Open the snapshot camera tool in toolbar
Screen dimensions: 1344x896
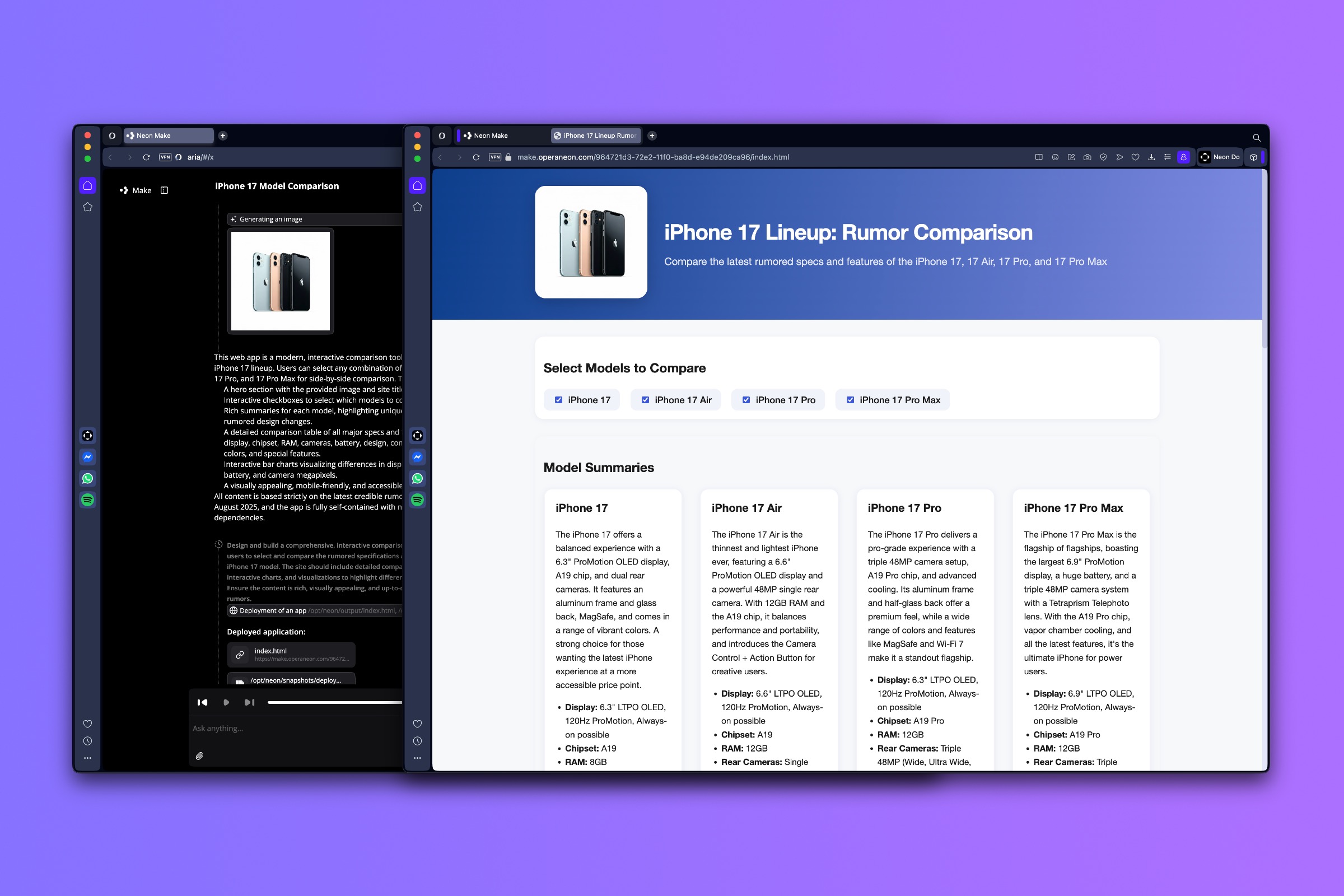[x=1087, y=157]
